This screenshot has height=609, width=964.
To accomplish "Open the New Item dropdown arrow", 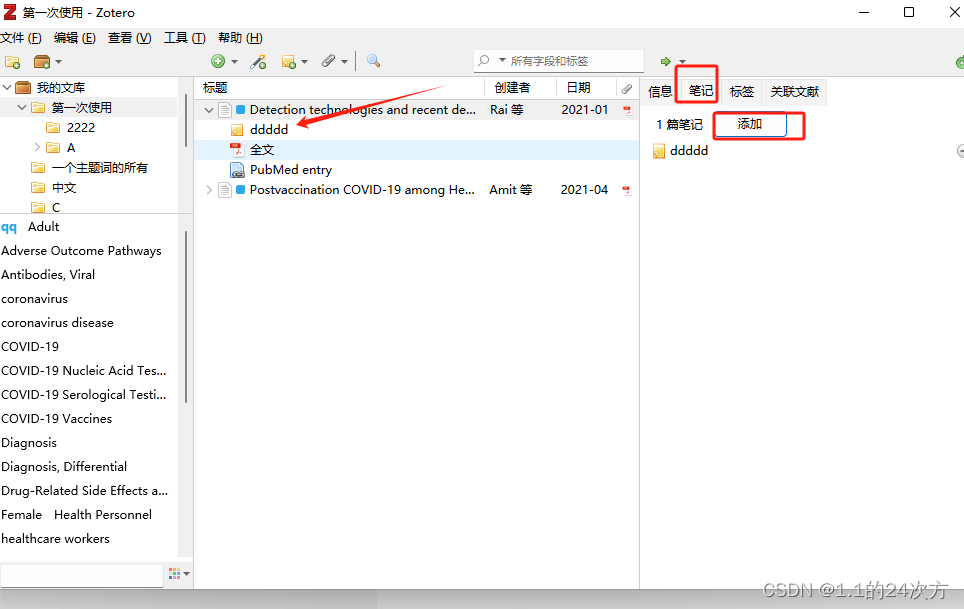I will tap(234, 61).
